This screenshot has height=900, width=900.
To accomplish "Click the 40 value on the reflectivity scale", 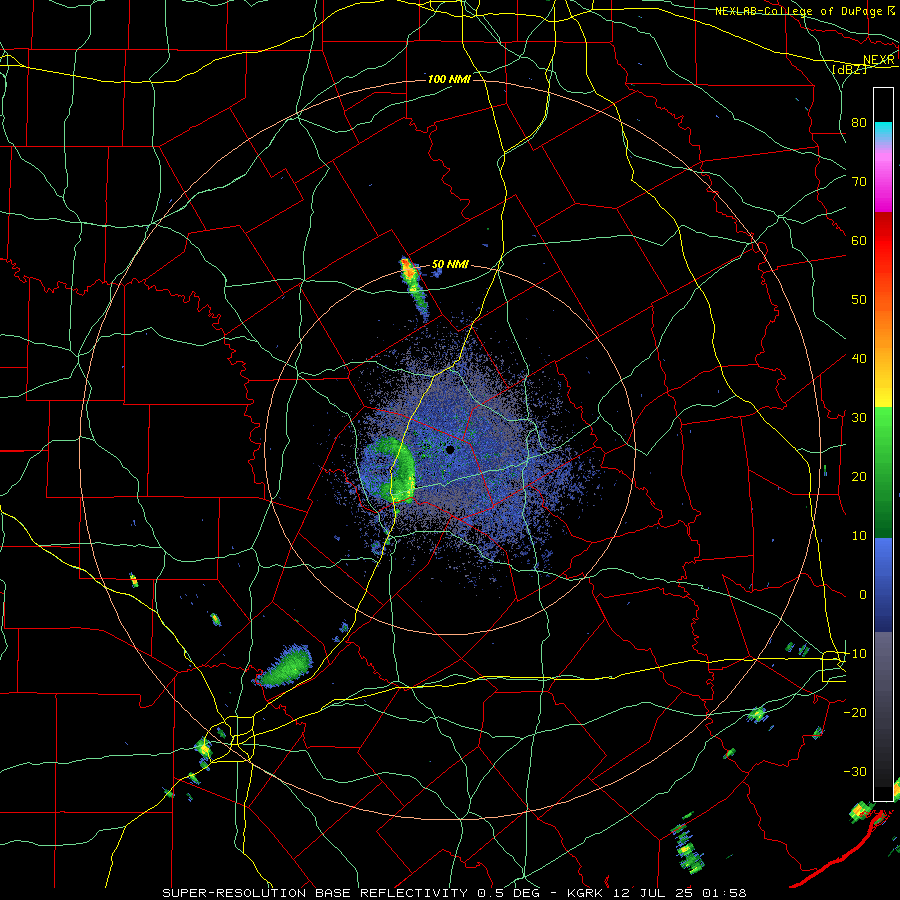I will 859,359.
